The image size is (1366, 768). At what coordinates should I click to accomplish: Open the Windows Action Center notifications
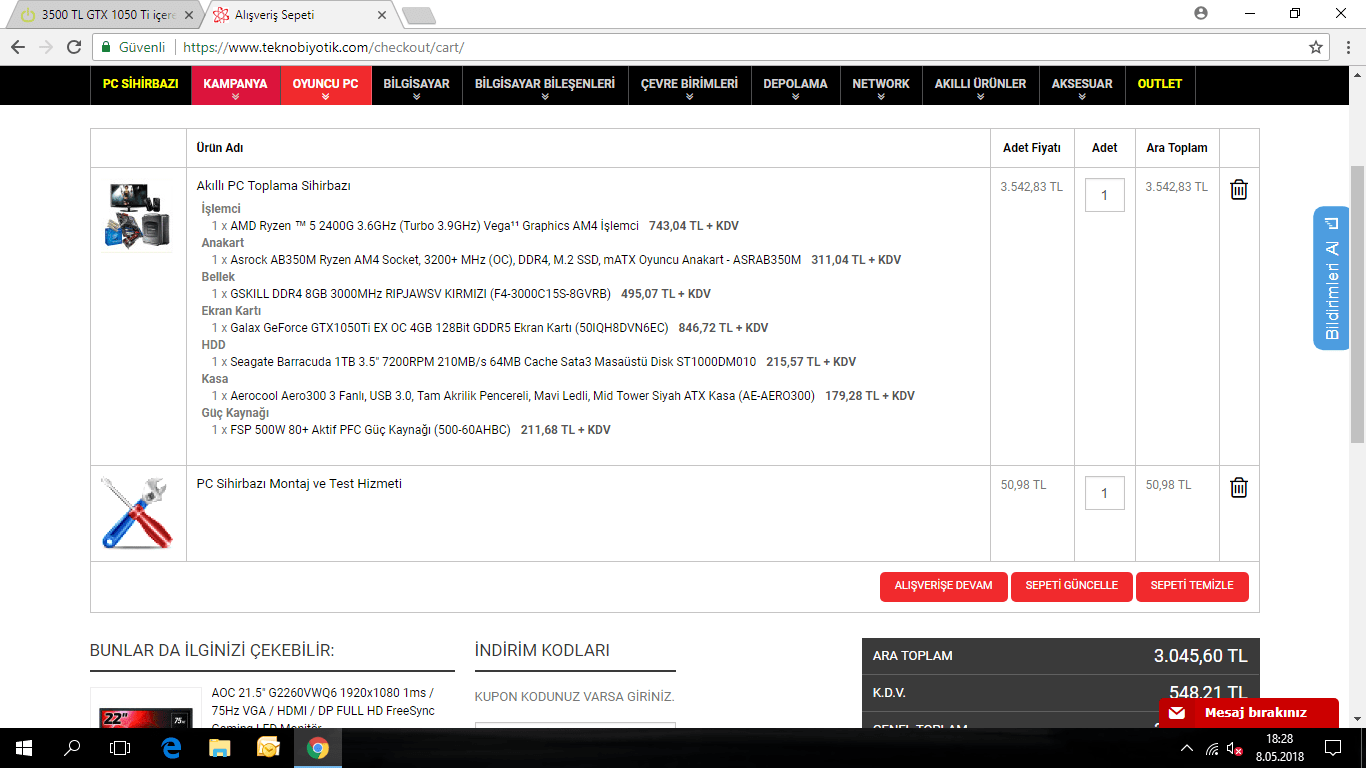click(x=1333, y=748)
